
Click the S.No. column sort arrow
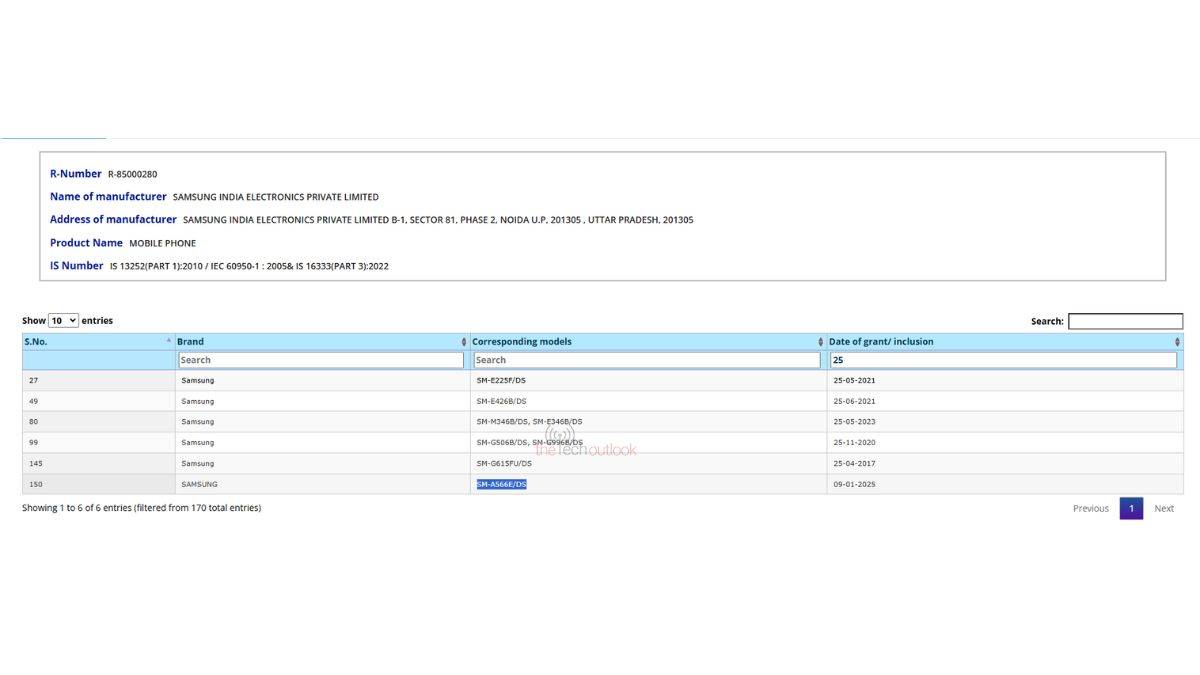tap(168, 342)
